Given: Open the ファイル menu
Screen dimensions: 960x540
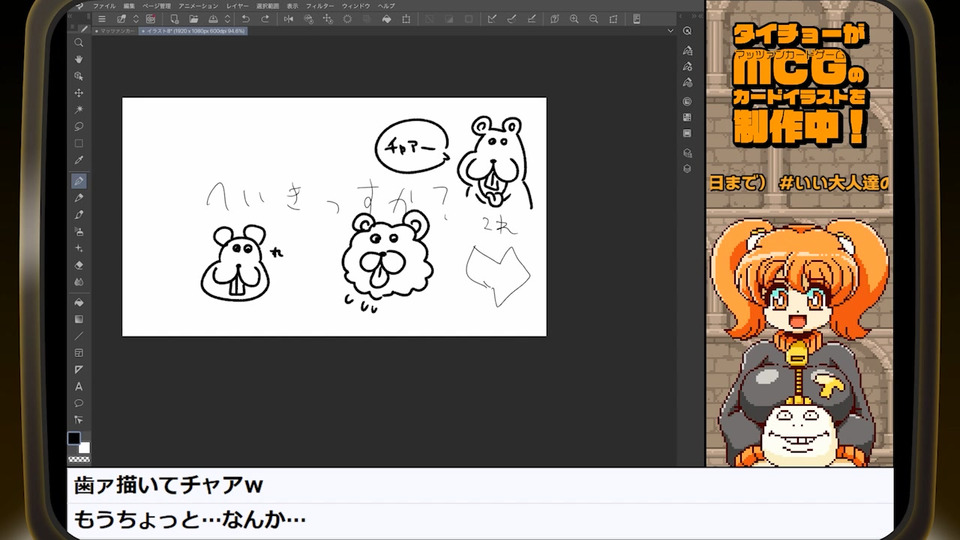Looking at the screenshot, I should coord(104,5).
